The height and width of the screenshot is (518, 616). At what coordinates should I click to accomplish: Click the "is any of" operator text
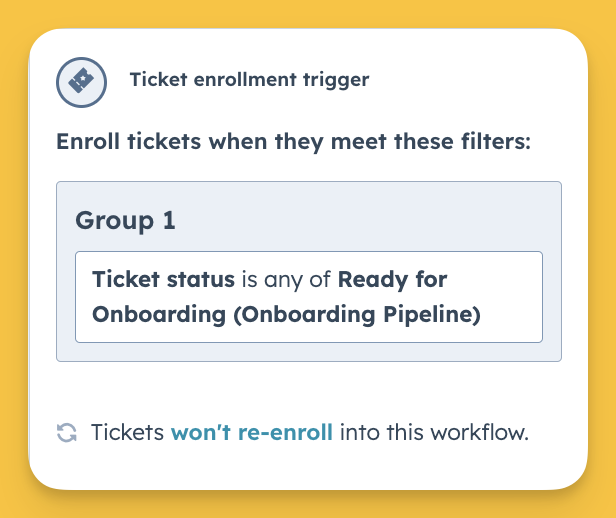pyautogui.click(x=286, y=280)
